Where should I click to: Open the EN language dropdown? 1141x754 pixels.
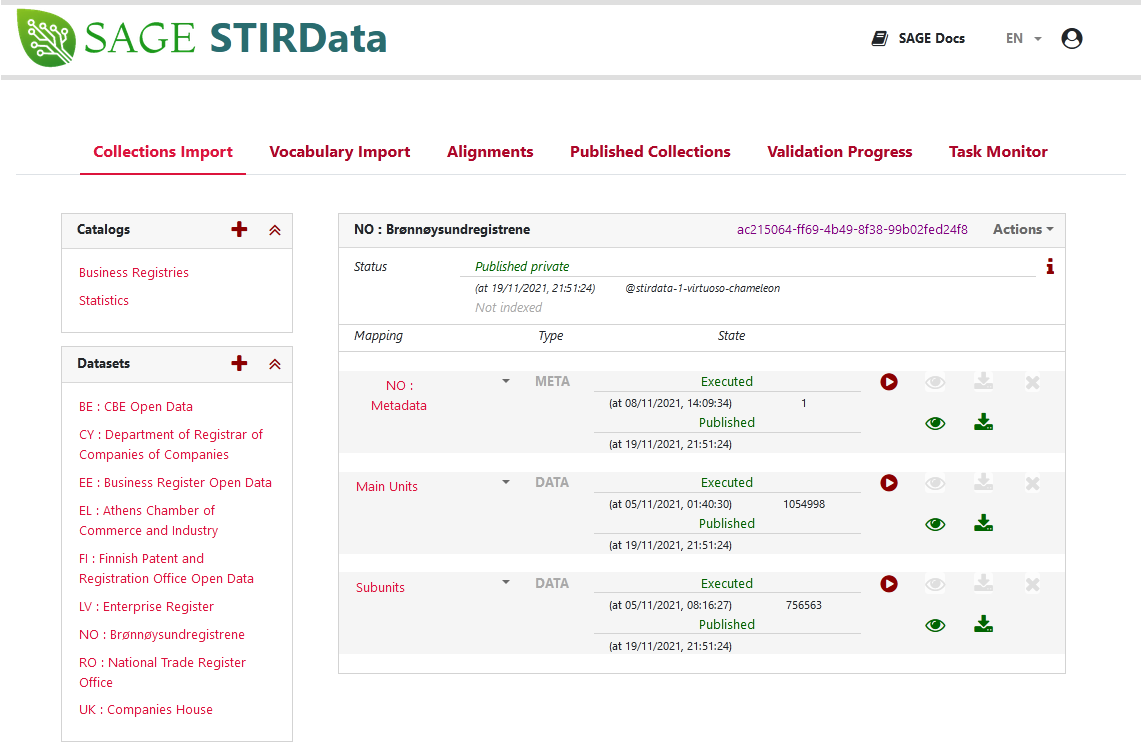coord(1023,39)
